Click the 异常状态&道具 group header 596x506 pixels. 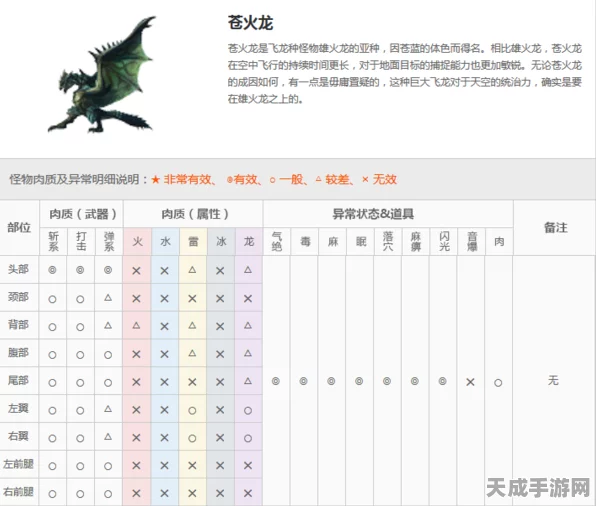[x=373, y=214]
